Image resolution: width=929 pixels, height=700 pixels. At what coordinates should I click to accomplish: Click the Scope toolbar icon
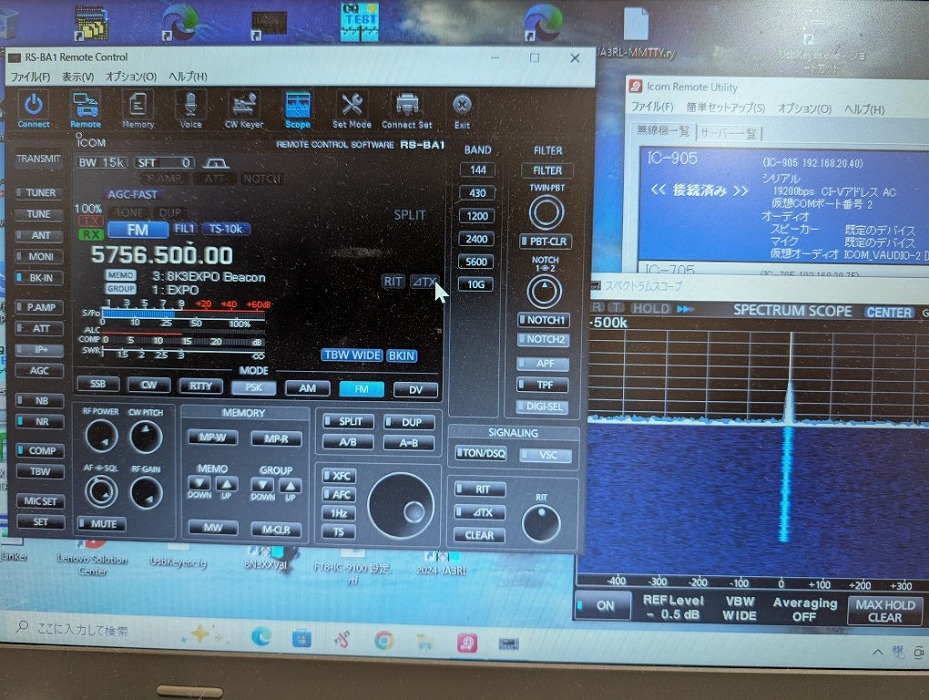pyautogui.click(x=297, y=108)
